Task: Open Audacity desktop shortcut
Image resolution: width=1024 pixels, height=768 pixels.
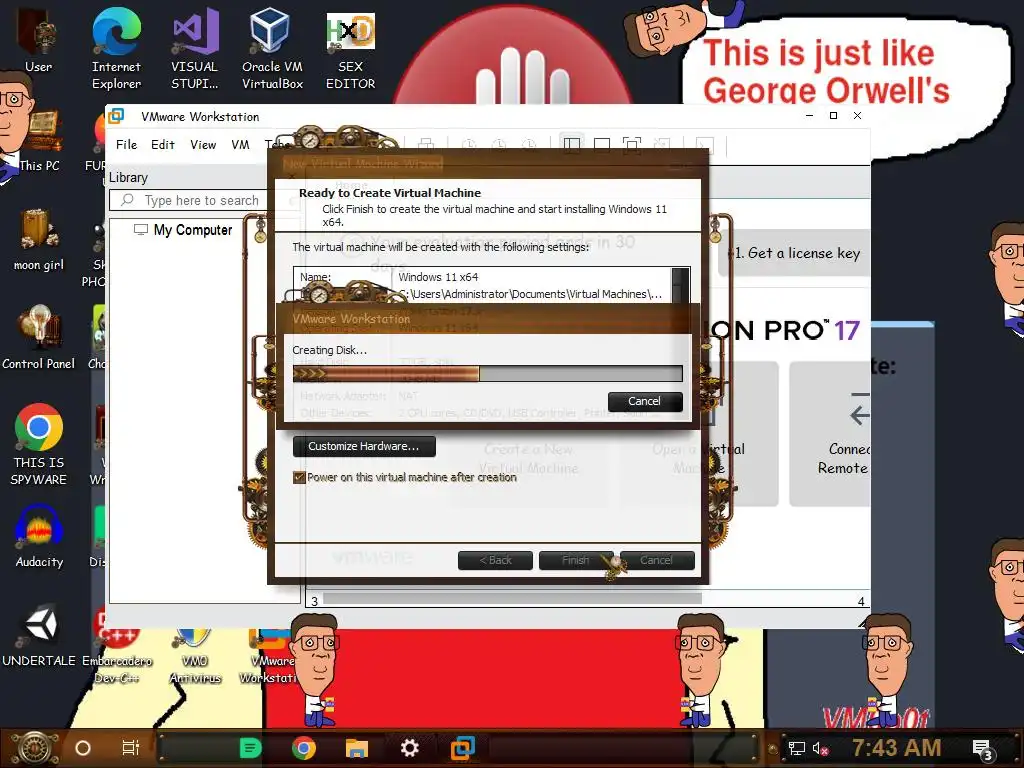Action: click(x=39, y=536)
